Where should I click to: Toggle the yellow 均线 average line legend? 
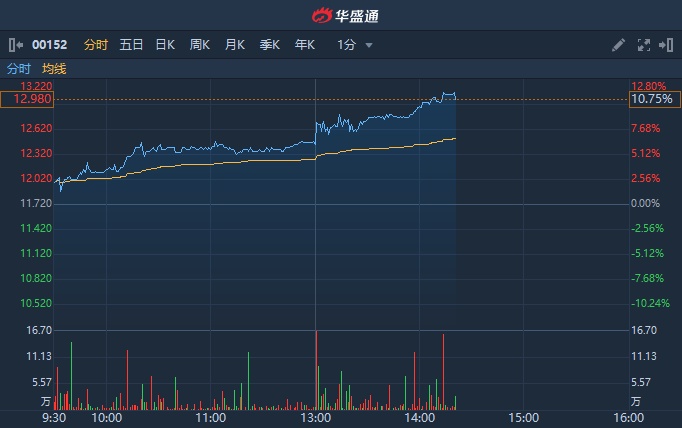pyautogui.click(x=54, y=68)
